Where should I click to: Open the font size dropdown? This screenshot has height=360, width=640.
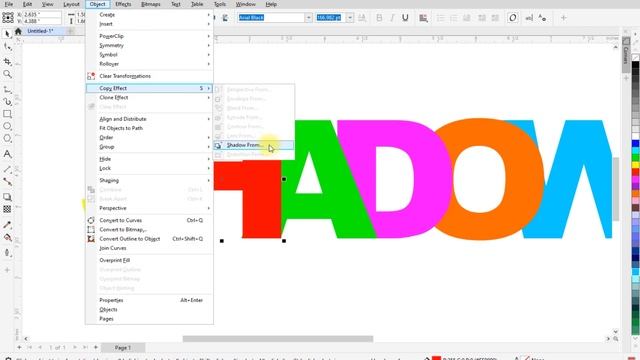pyautogui.click(x=350, y=18)
